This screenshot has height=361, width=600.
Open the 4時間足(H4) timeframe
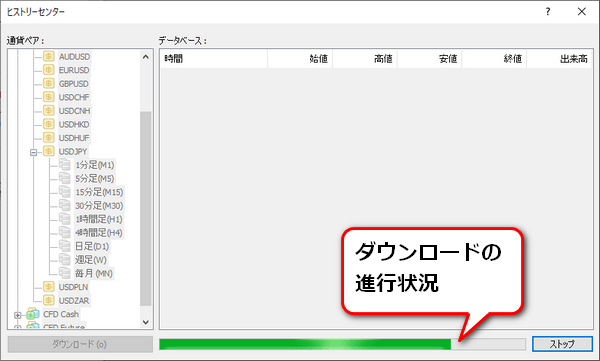[99, 233]
